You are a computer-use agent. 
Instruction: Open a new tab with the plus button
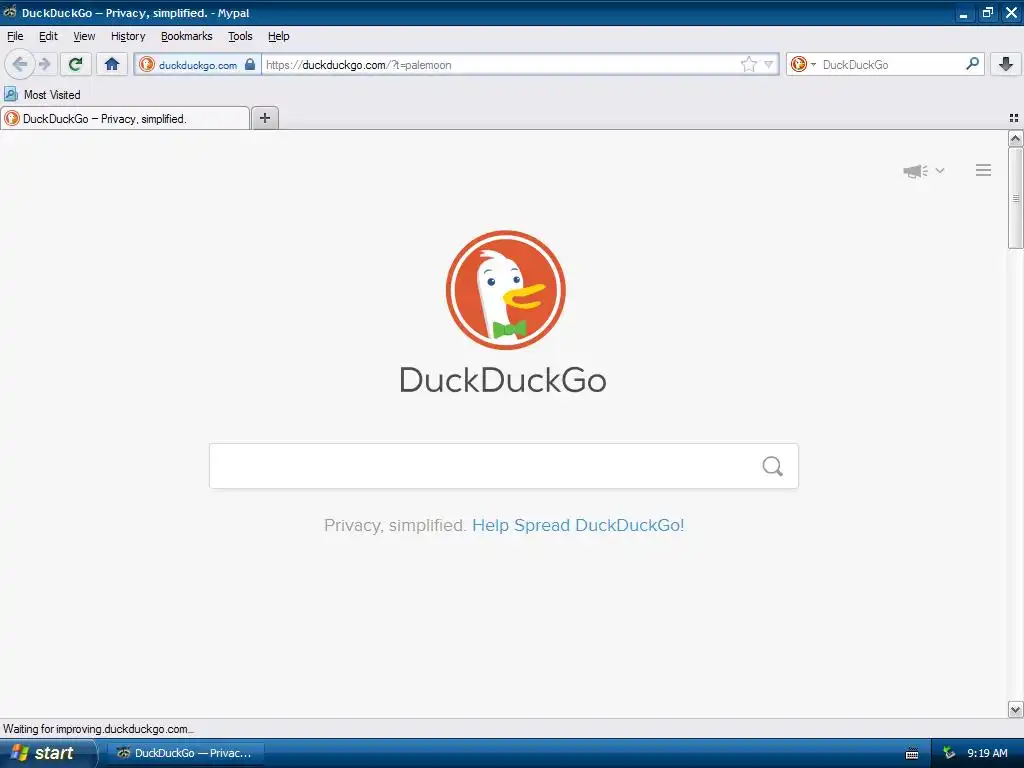point(264,118)
